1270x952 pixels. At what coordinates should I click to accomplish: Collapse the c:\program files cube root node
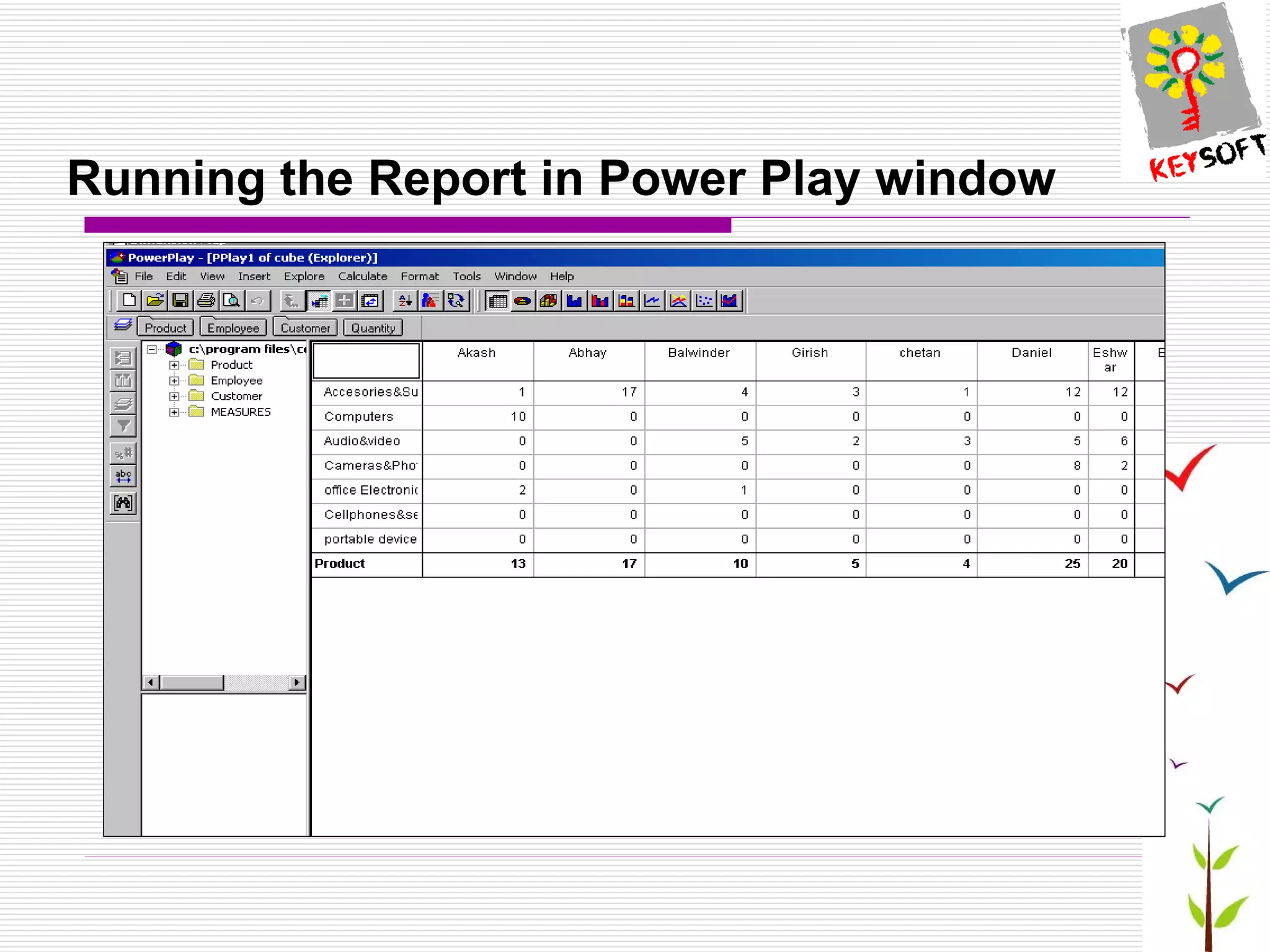click(x=151, y=350)
